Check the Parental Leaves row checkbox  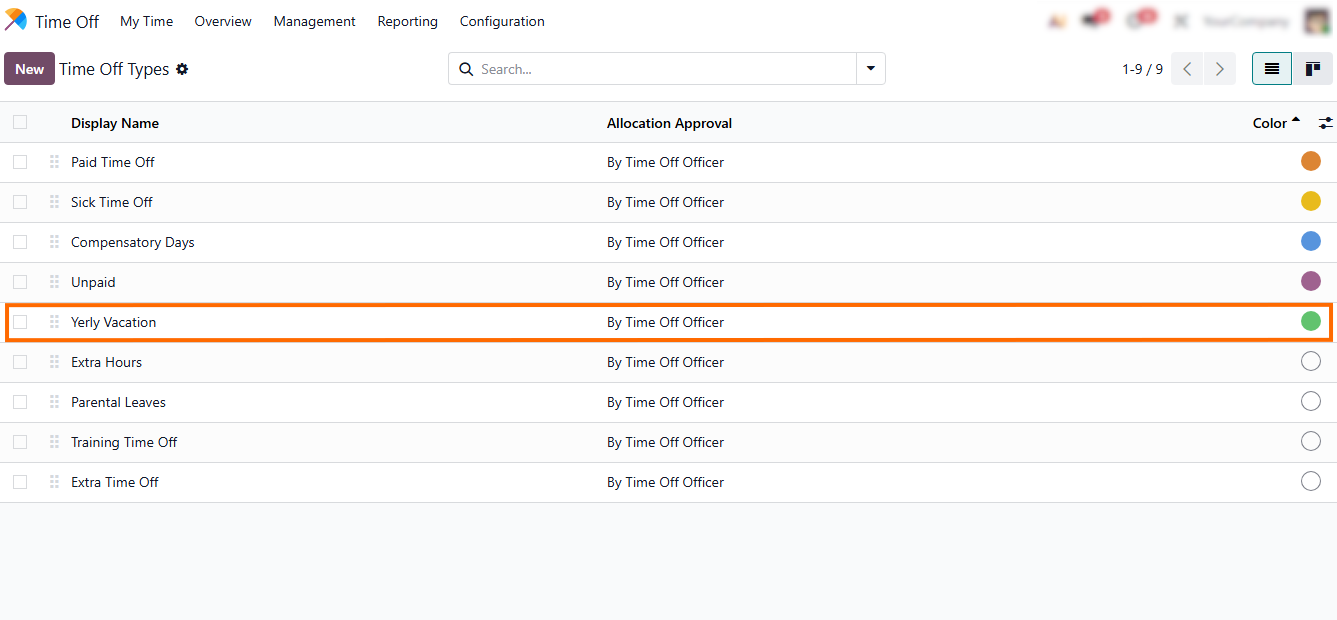point(20,402)
